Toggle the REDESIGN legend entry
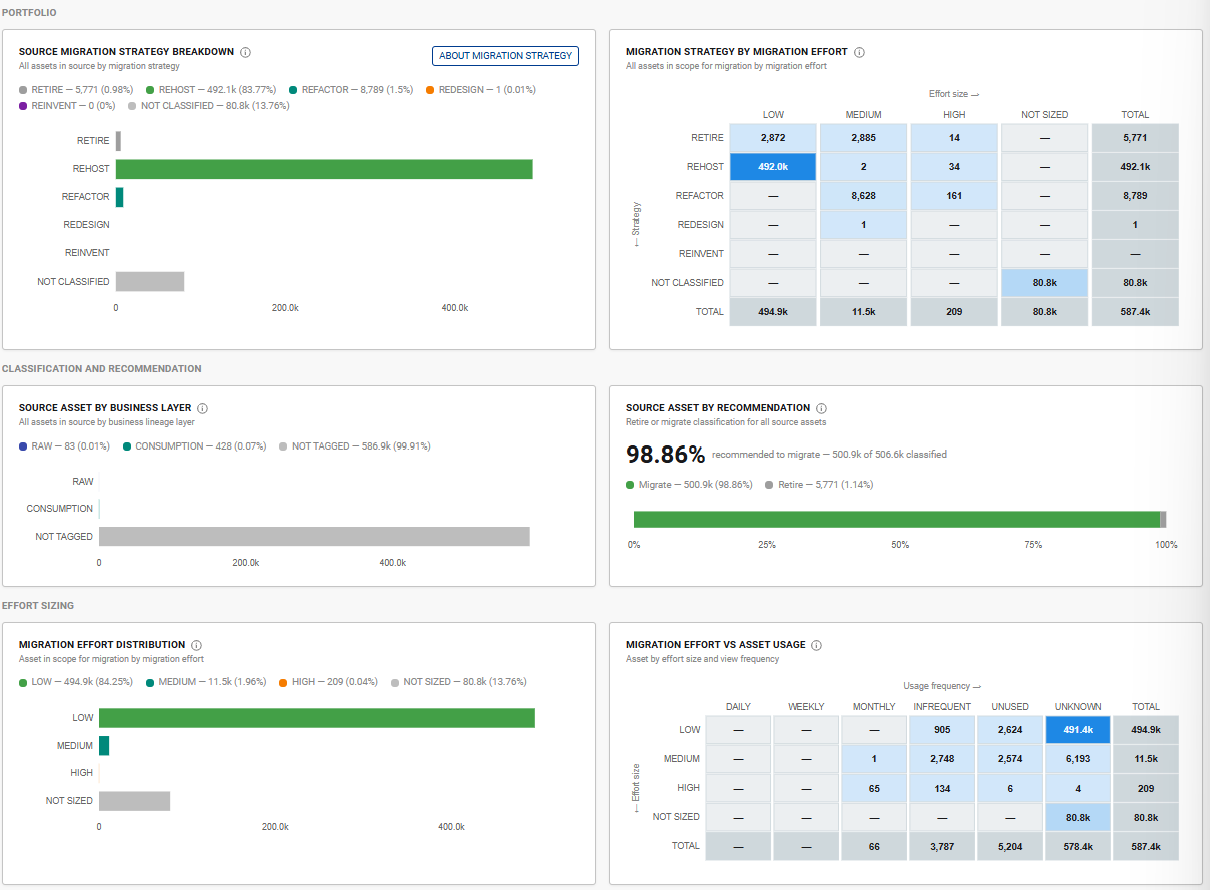 [480, 90]
